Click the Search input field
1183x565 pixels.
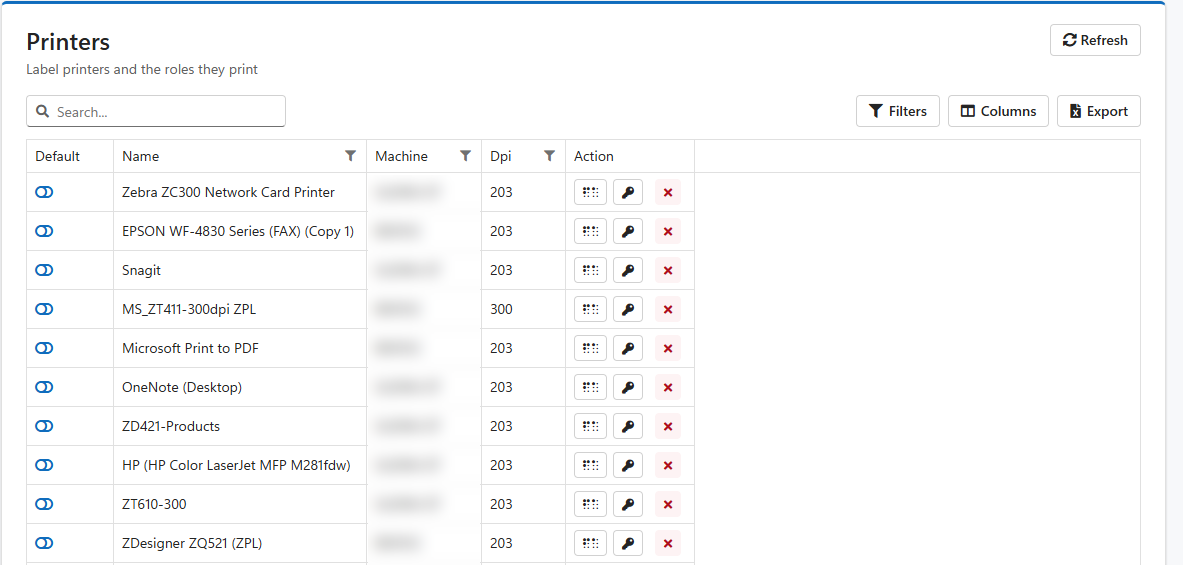[156, 111]
